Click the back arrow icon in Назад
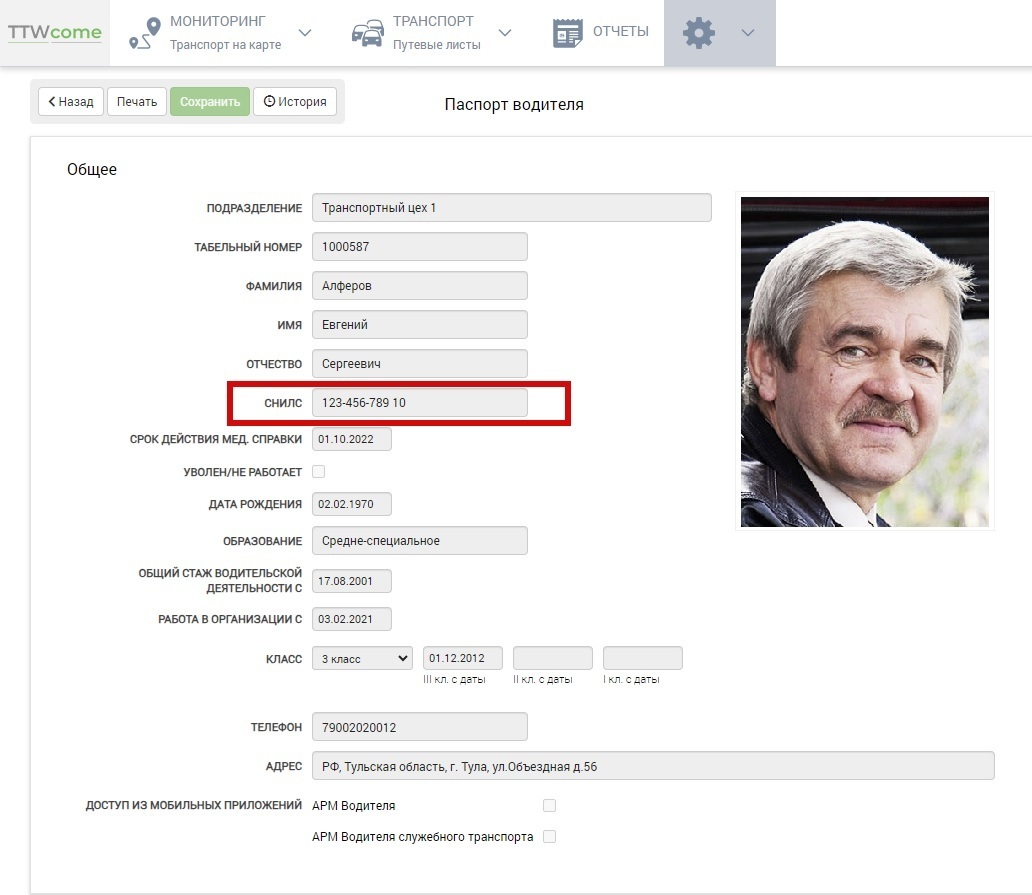1032x895 pixels. 52,101
